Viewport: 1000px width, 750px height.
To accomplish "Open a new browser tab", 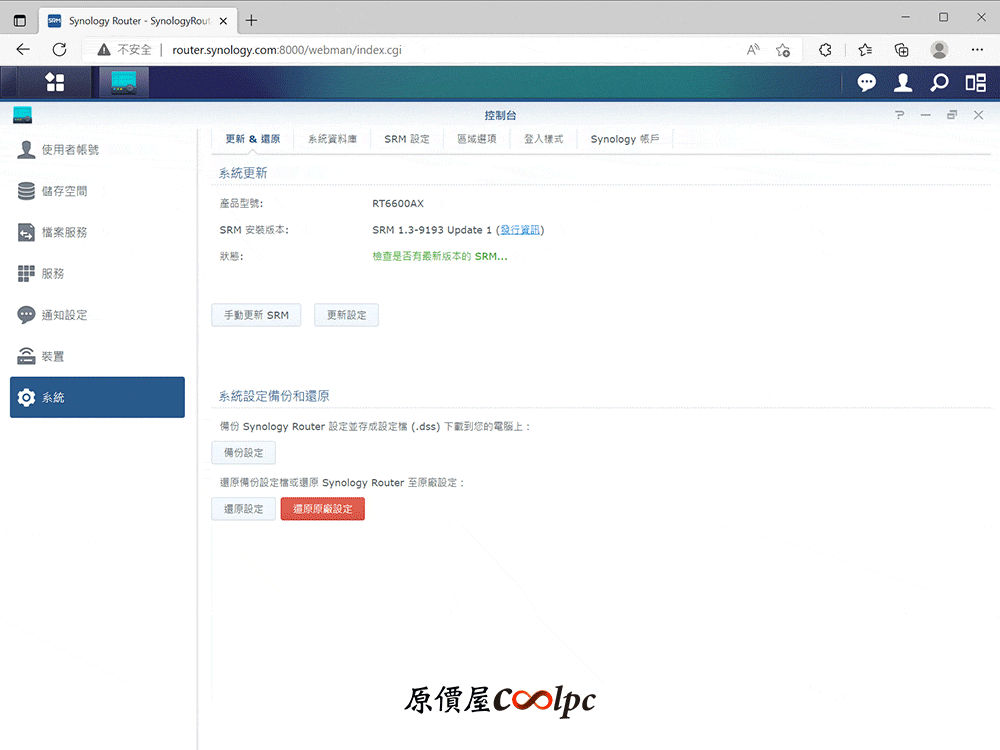I will tap(251, 20).
